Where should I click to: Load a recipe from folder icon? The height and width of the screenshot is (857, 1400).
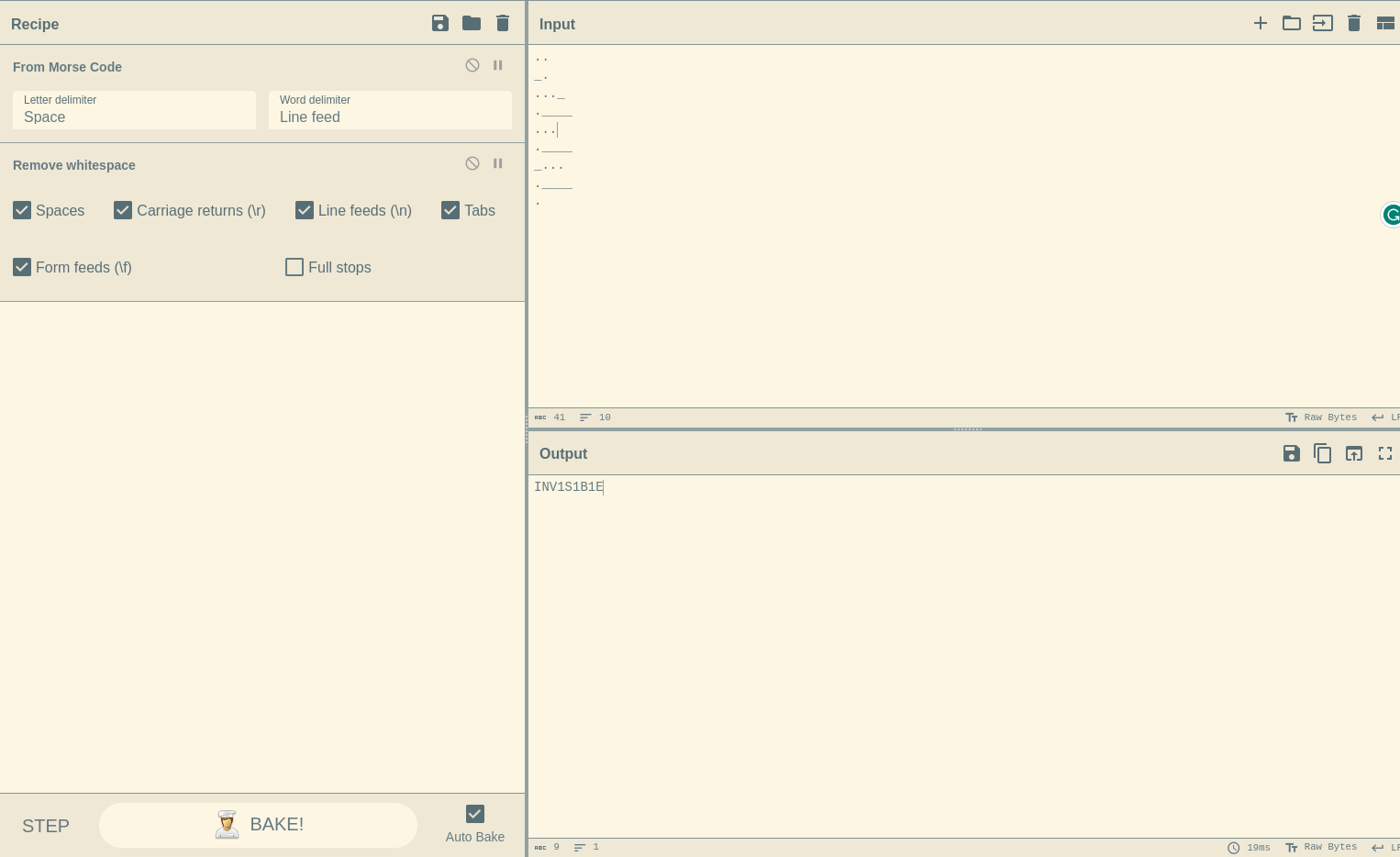[x=472, y=23]
